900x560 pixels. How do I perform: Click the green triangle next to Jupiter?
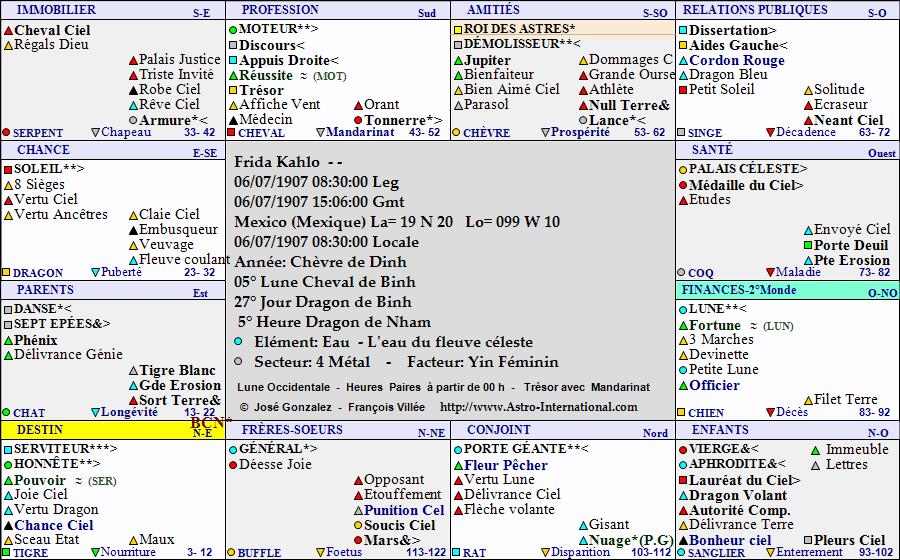pos(457,60)
